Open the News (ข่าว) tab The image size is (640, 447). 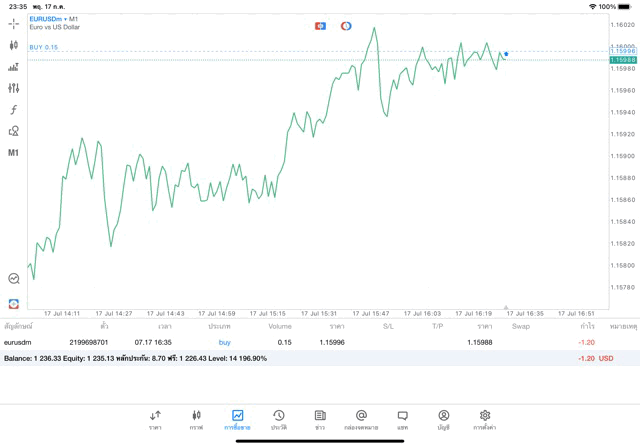tap(320, 419)
